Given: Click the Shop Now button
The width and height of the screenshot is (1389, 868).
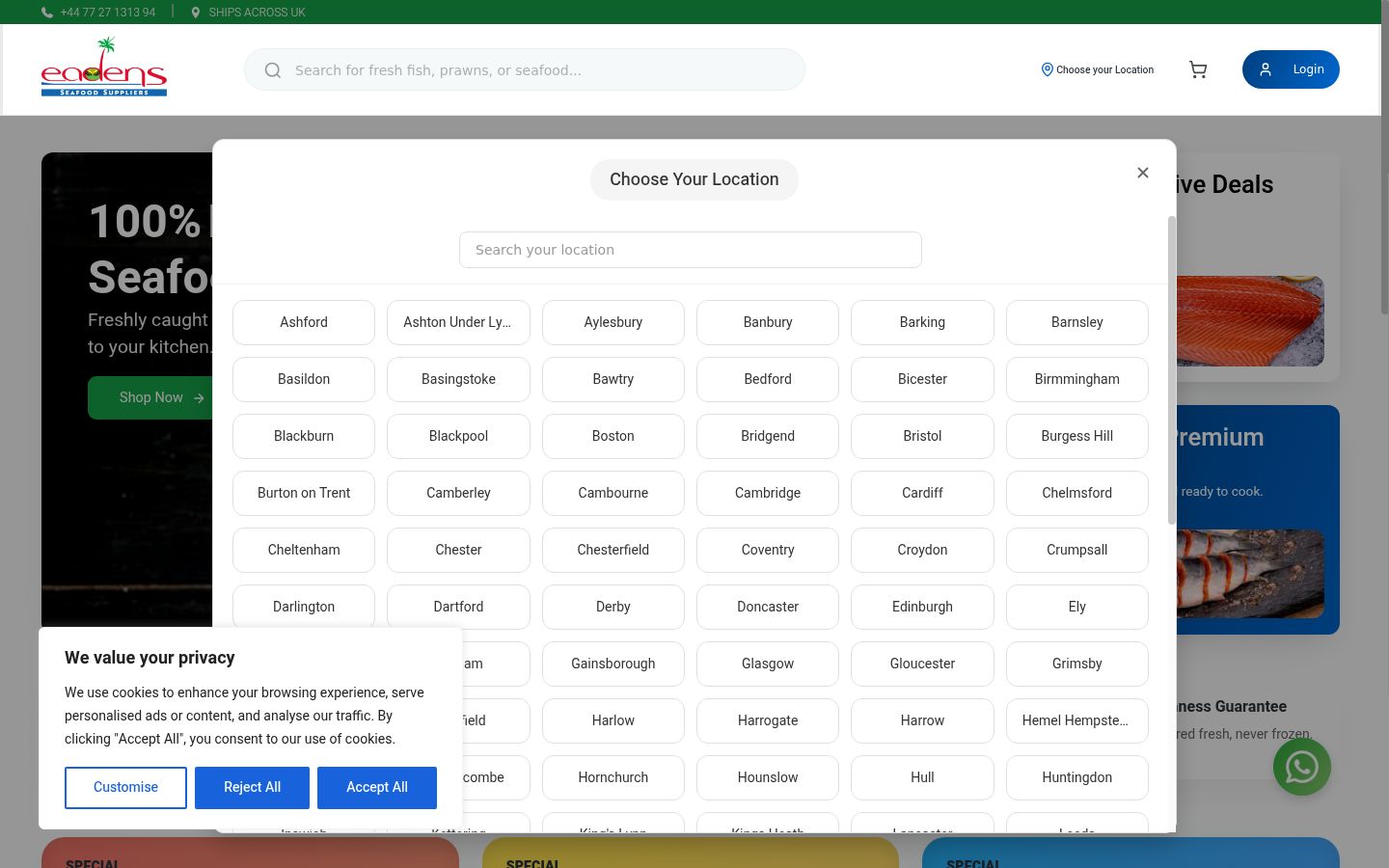Looking at the screenshot, I should 161,397.
